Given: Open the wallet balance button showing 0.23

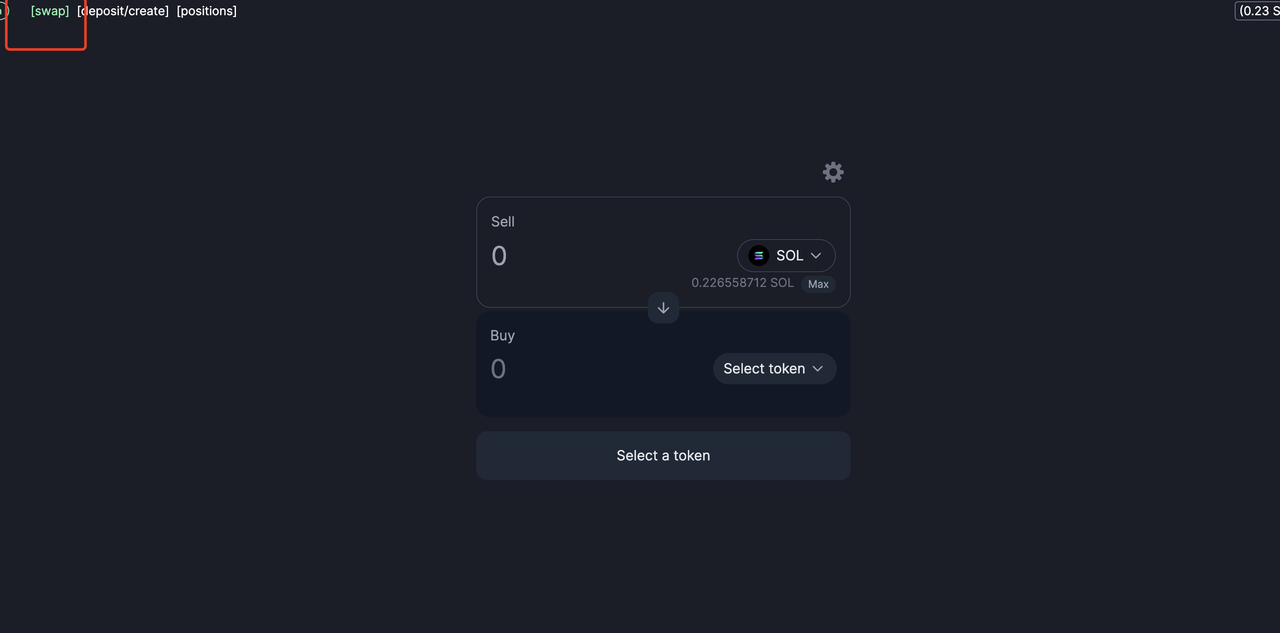Looking at the screenshot, I should click(x=1257, y=11).
